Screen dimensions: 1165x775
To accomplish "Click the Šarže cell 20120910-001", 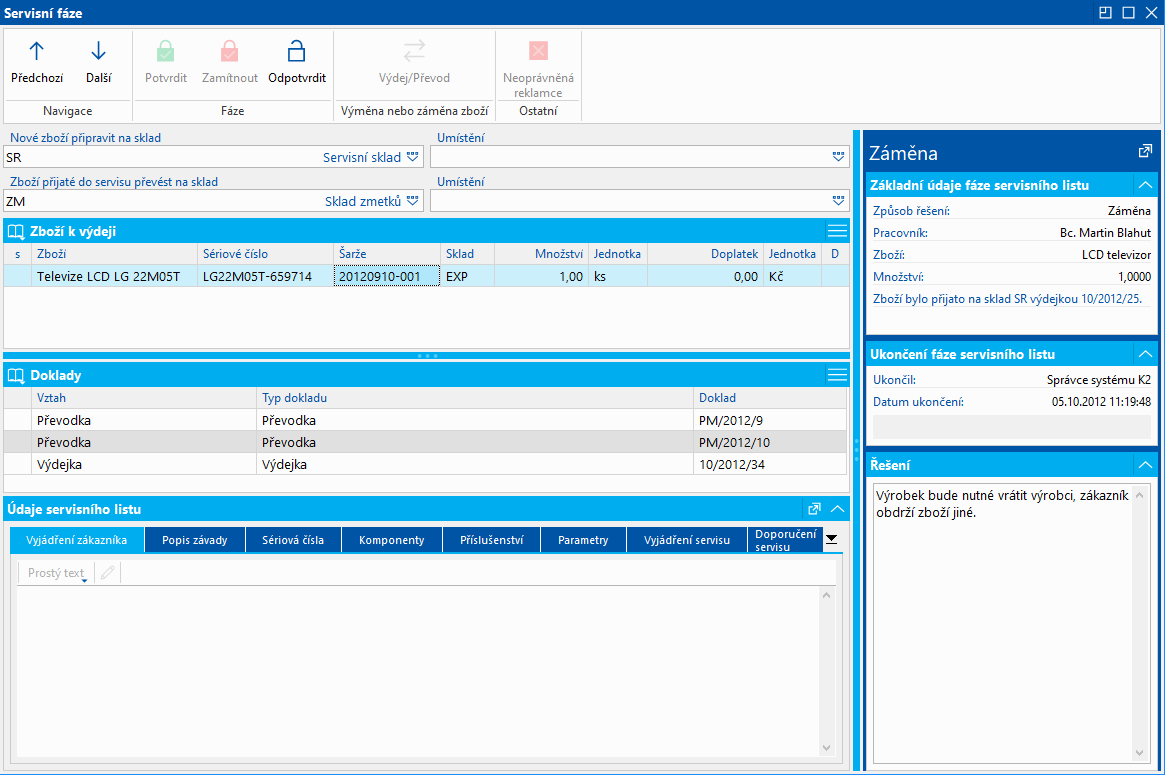I will 387,277.
